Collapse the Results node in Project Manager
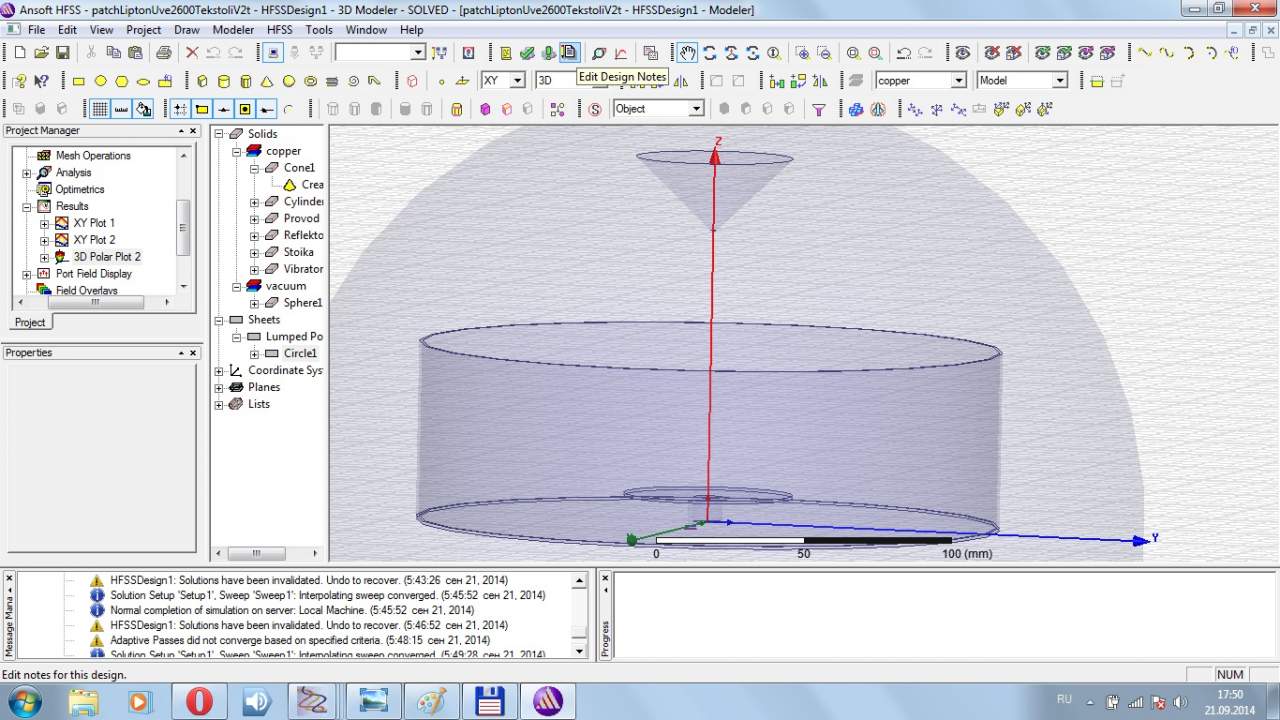Viewport: 1280px width, 720px height. [27, 207]
